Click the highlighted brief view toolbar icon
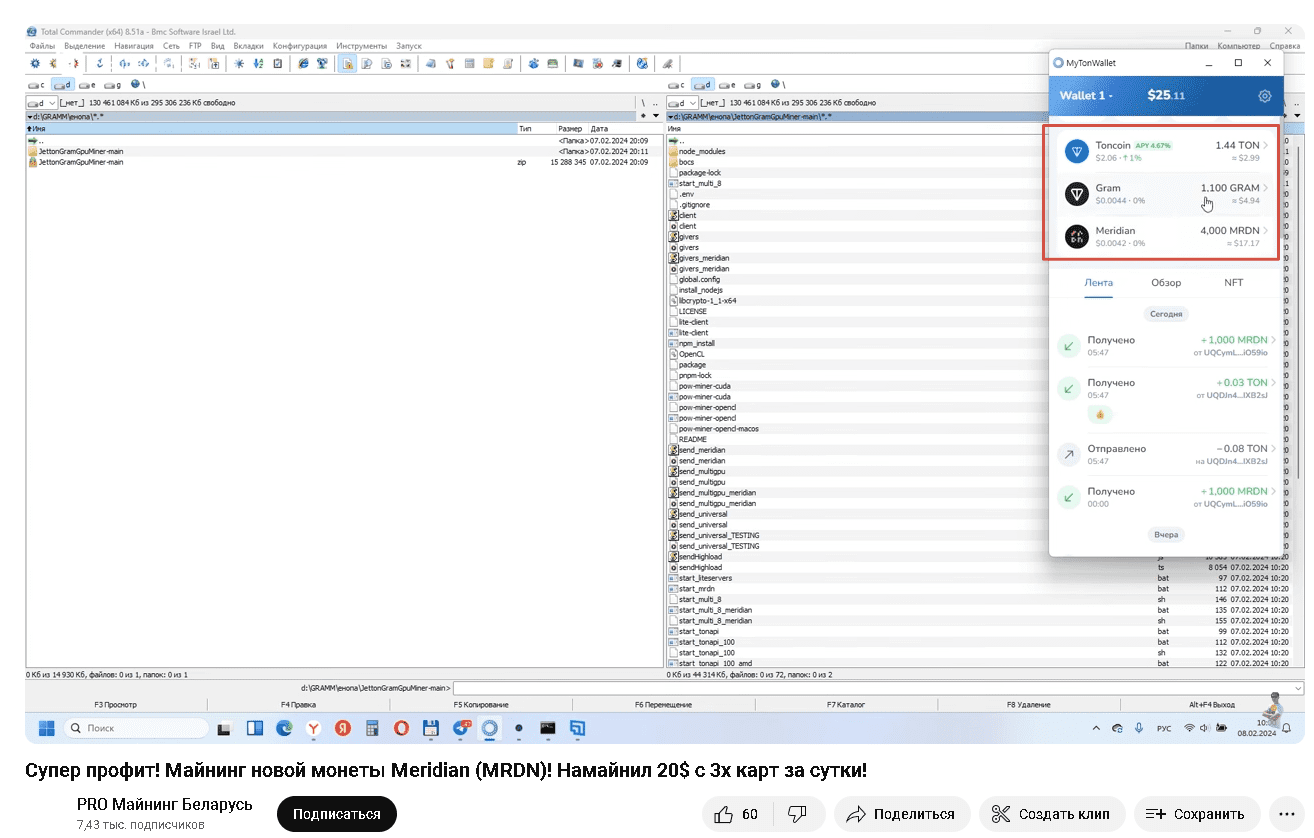Screen dimensions: 1314x838 (x=347, y=64)
